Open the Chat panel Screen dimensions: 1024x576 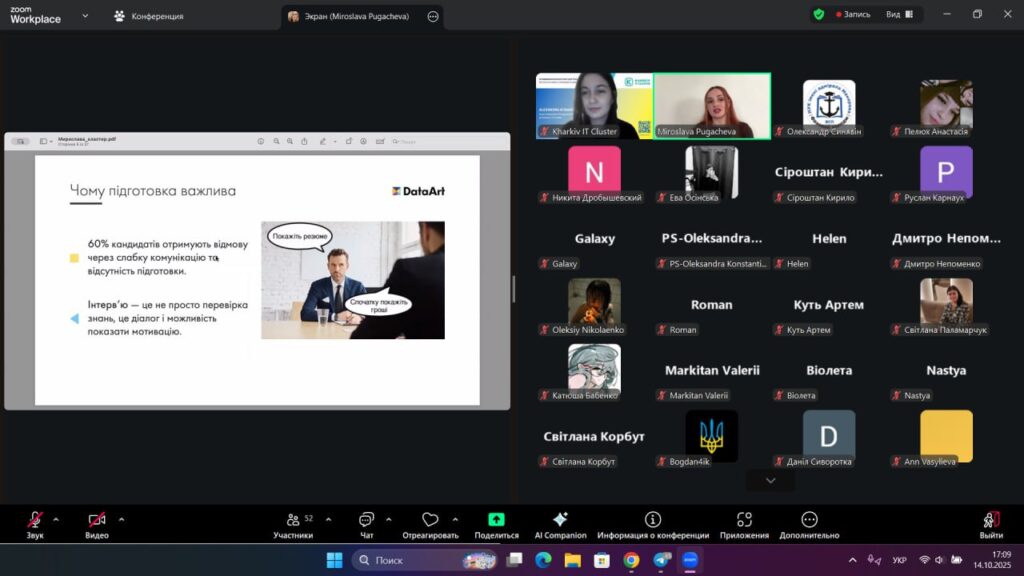[x=366, y=525]
